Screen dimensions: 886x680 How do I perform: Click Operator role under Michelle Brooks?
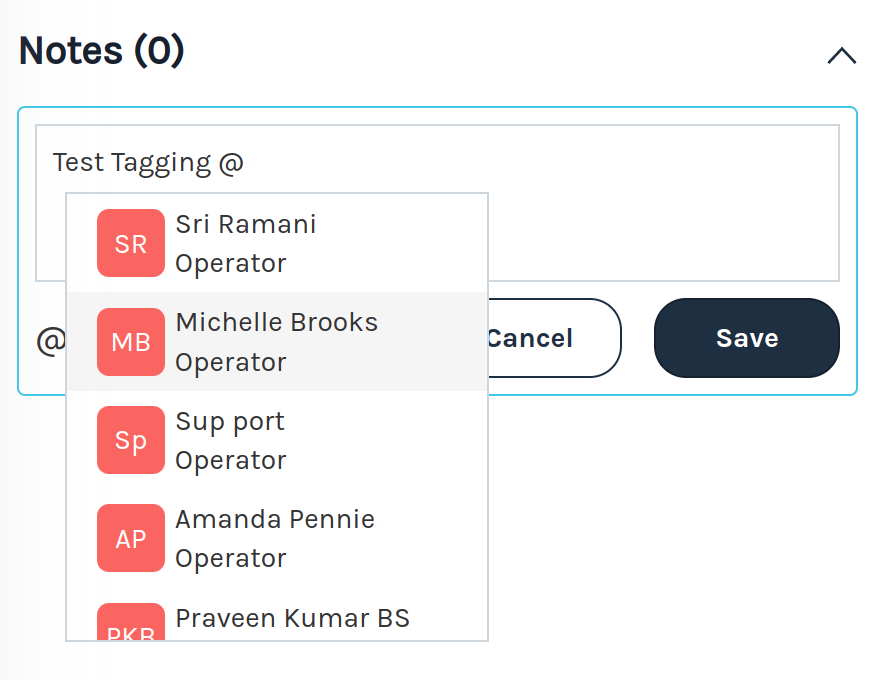[x=231, y=362]
